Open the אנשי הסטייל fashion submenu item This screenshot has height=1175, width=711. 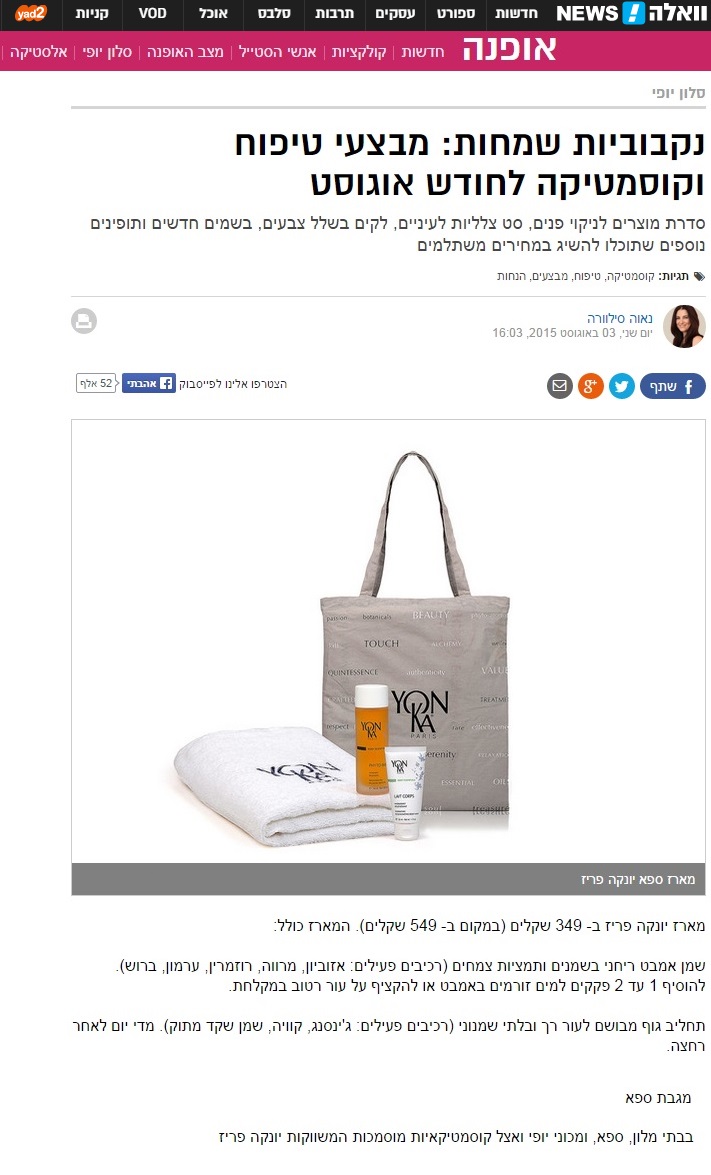point(277,52)
